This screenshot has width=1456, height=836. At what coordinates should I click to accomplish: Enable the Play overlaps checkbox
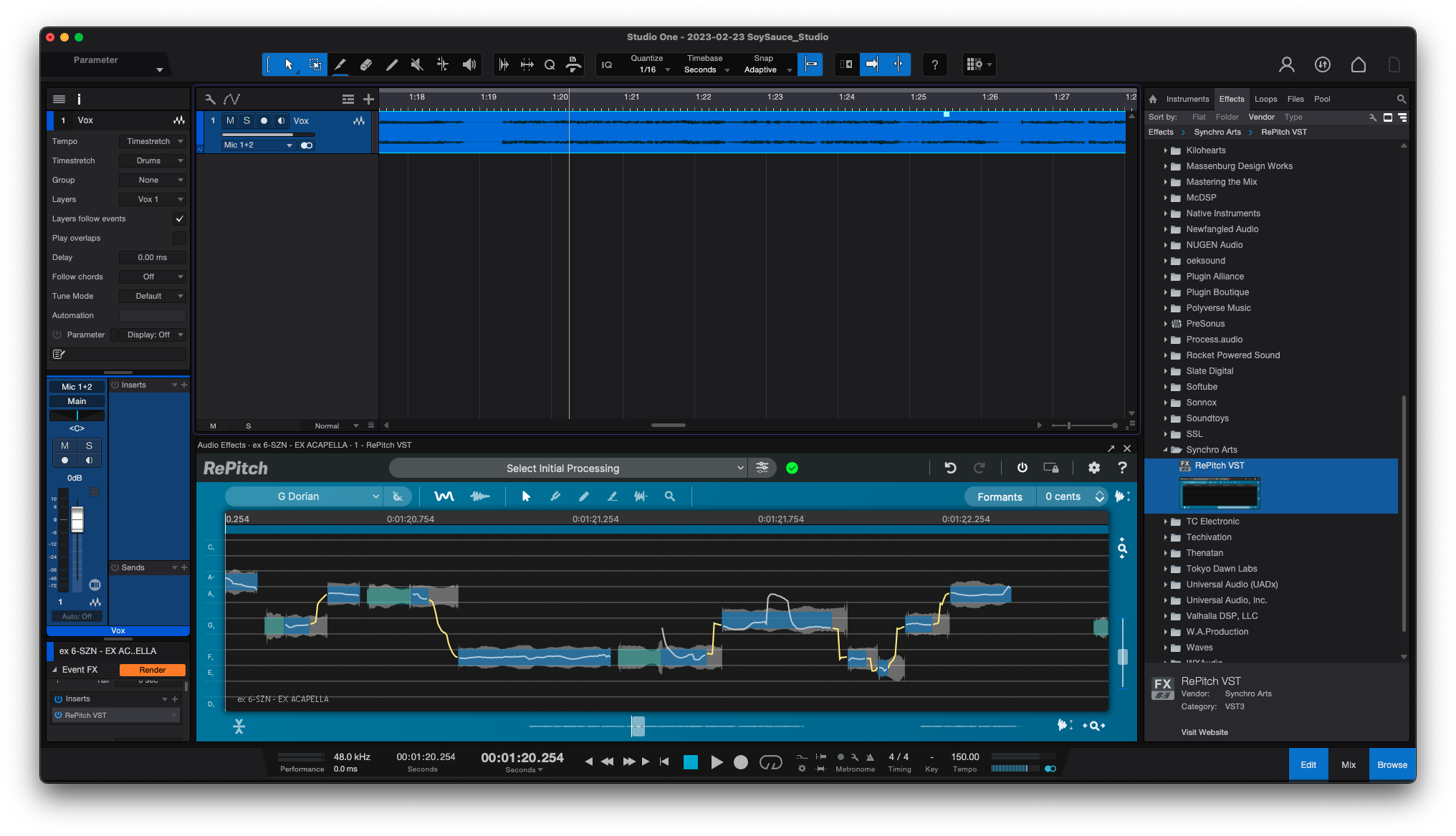pos(179,238)
